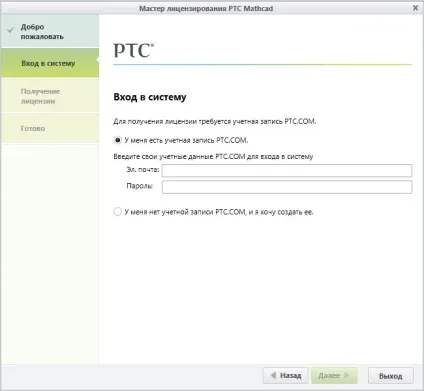Close the PTC Mathcad licensing wizard window
The width and height of the screenshot is (424, 391).
415,8
